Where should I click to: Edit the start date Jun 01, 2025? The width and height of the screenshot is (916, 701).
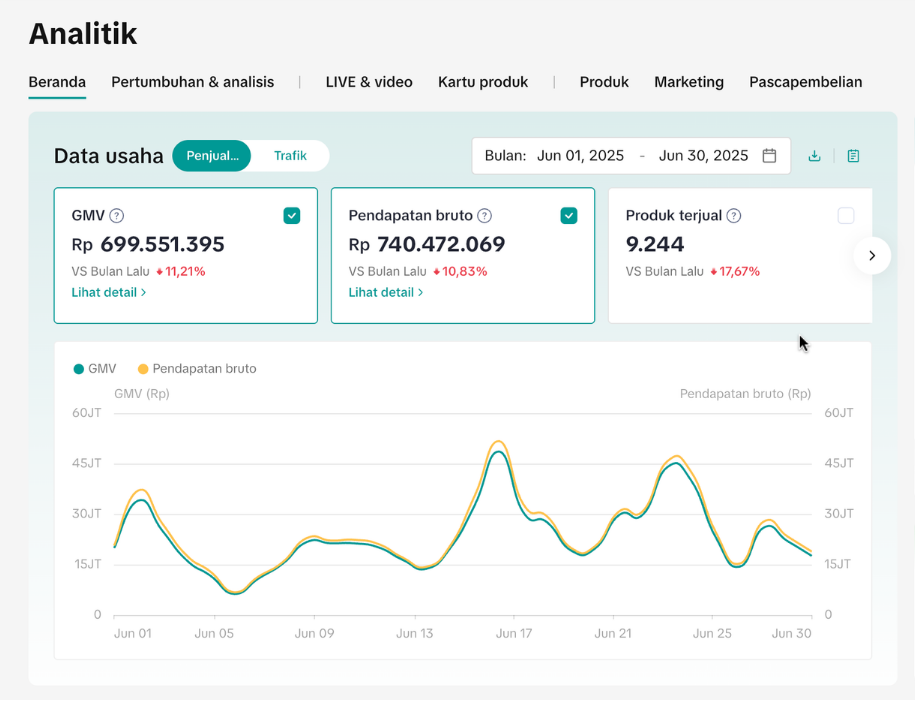coord(581,156)
